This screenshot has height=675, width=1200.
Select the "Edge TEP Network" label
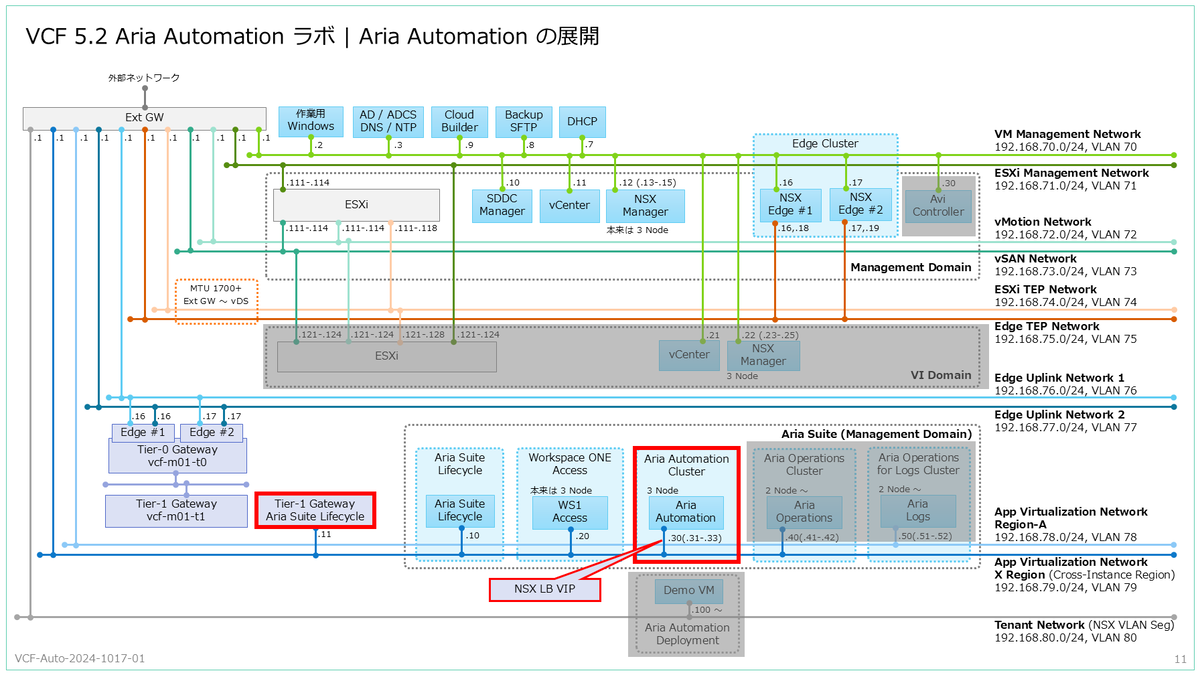[1046, 326]
